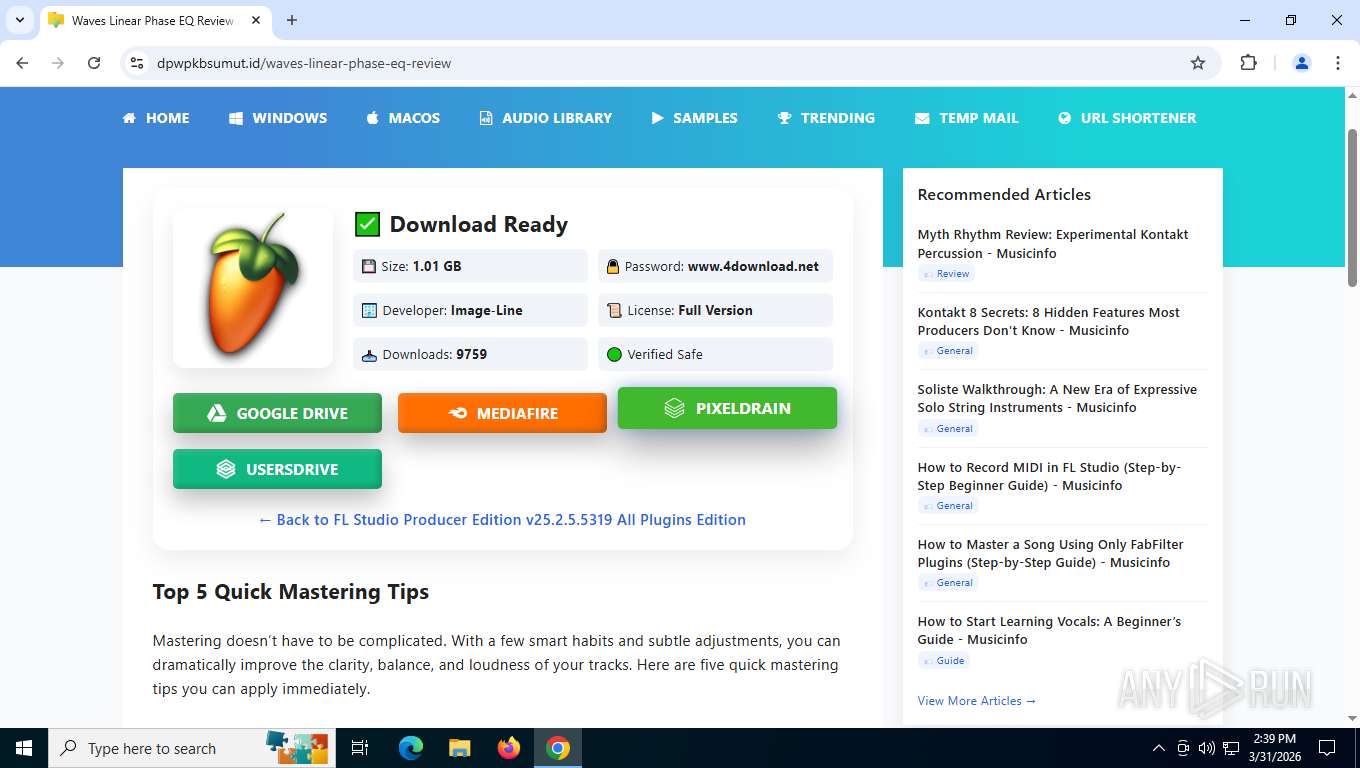The width and height of the screenshot is (1360, 768).
Task: Open the TEMP MAIL menu item
Action: (x=966, y=118)
